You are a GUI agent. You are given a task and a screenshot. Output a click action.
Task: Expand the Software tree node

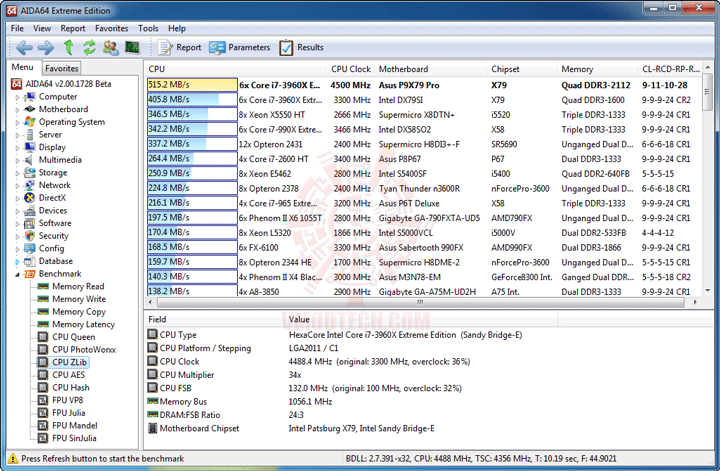(17, 224)
